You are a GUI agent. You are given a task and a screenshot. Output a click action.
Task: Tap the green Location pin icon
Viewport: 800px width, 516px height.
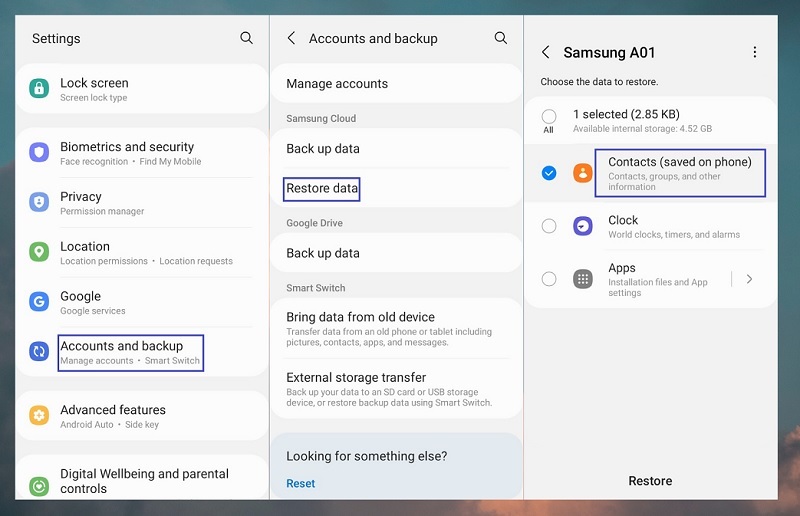click(39, 252)
